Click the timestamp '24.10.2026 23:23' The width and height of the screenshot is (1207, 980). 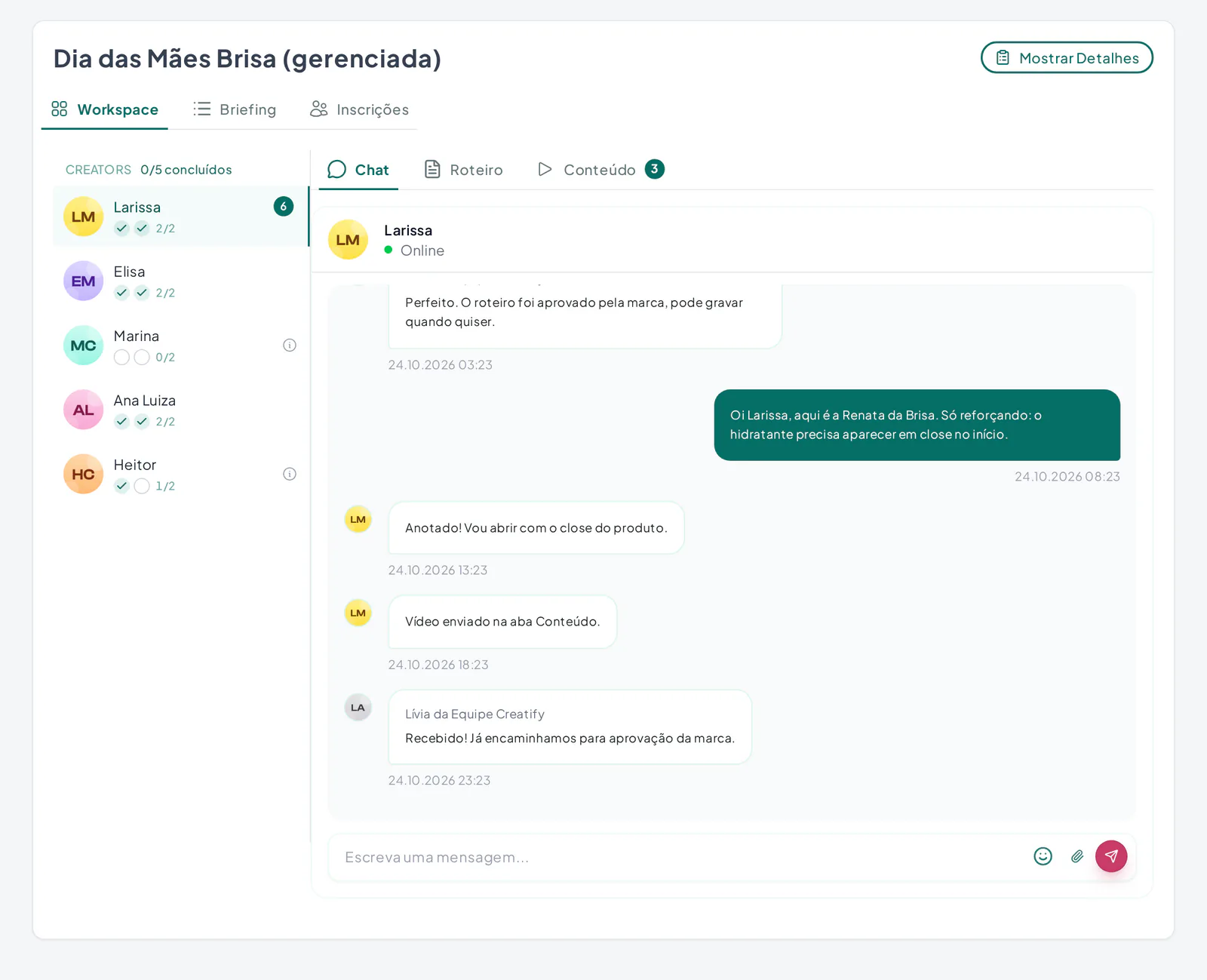tap(439, 780)
